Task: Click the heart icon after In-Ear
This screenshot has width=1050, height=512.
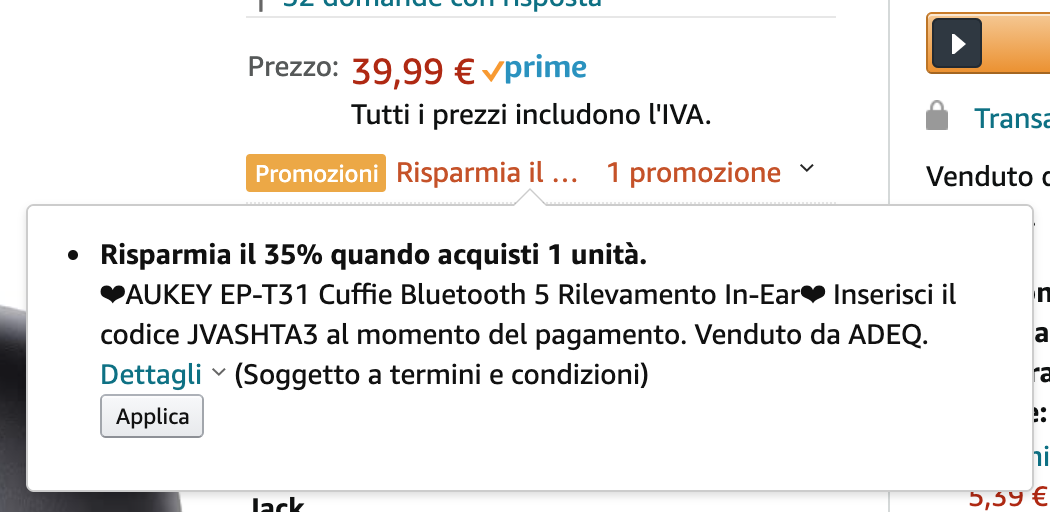Action: coord(813,296)
